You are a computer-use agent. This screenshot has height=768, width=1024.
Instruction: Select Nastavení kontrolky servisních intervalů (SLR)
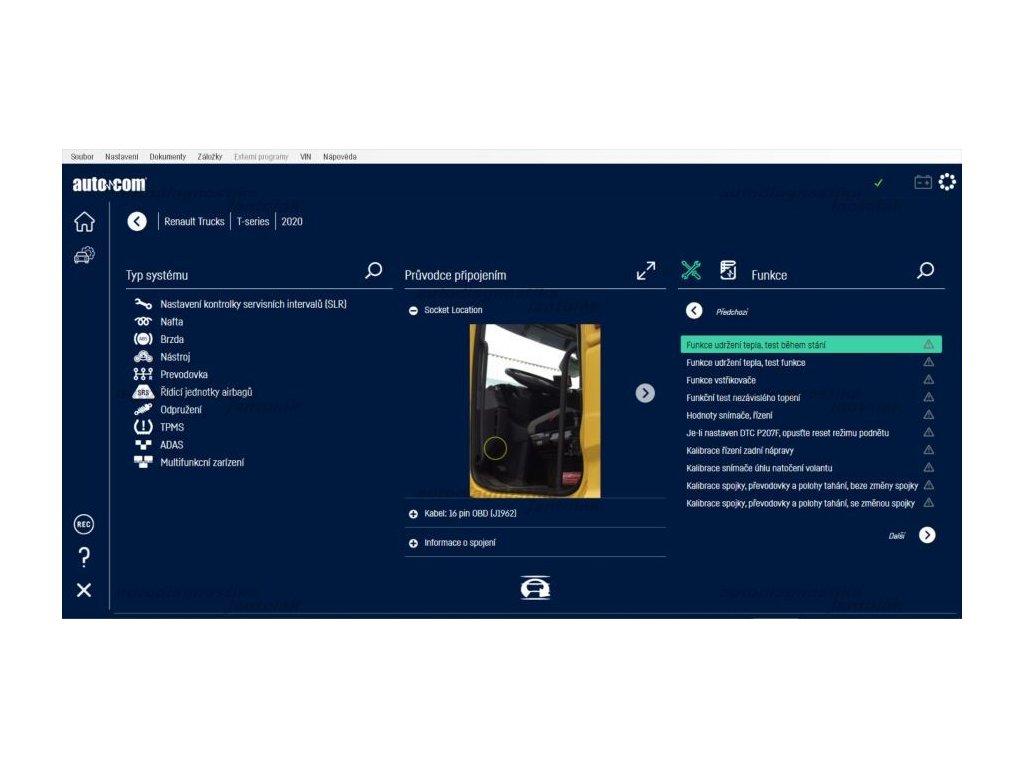253,304
